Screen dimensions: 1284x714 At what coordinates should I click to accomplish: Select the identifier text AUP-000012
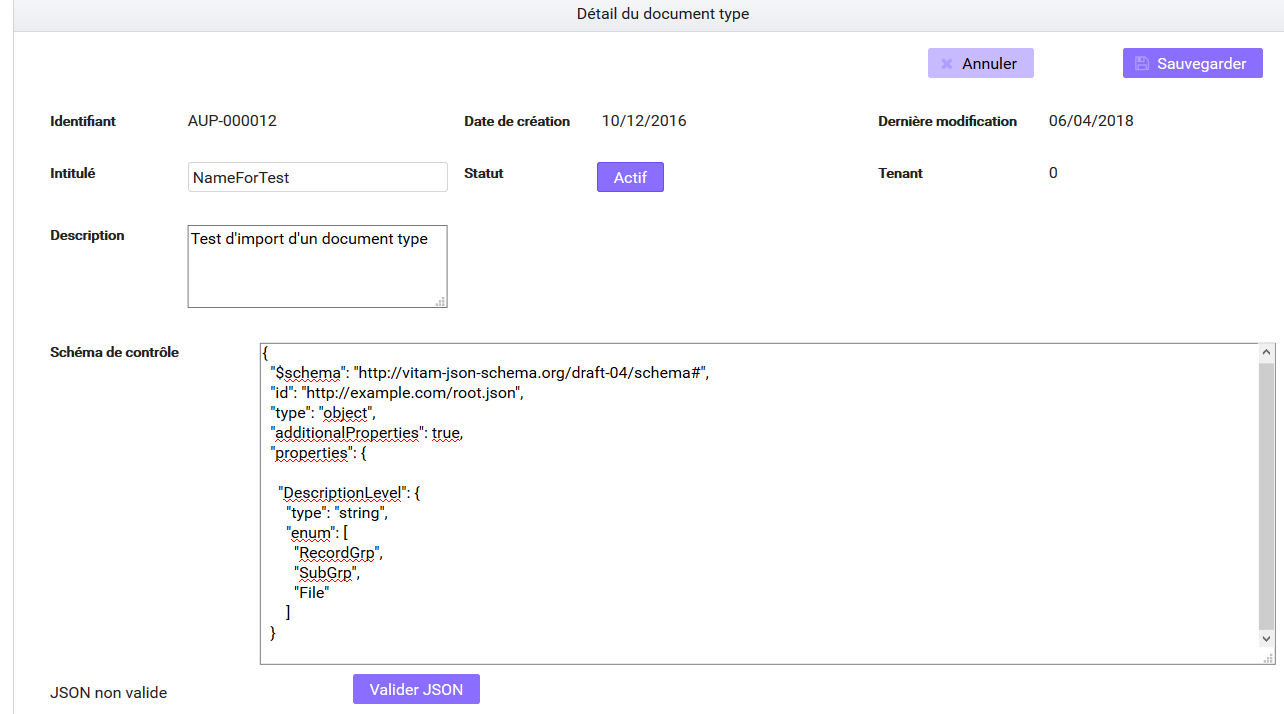tap(232, 121)
